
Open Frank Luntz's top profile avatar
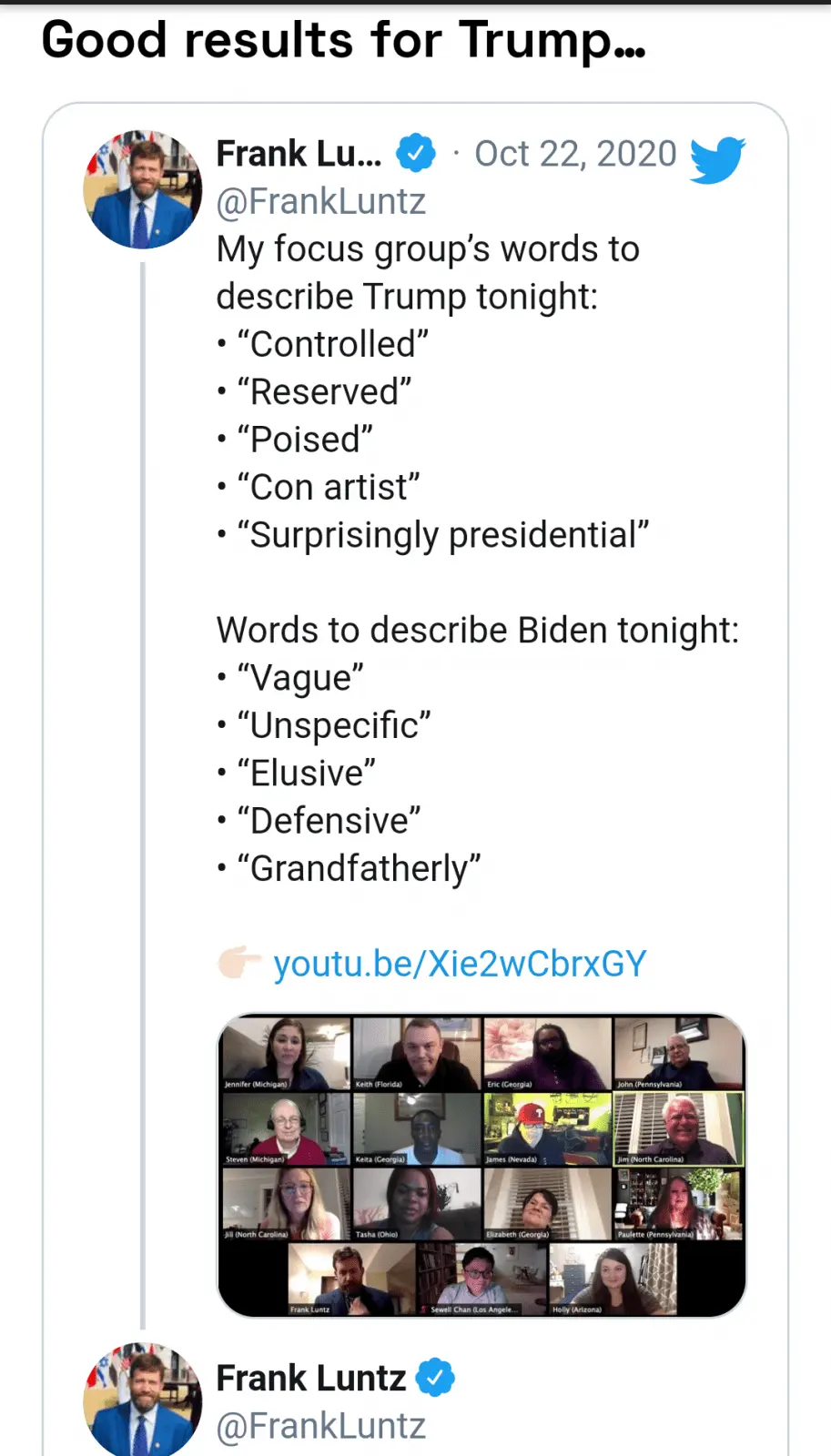pos(142,189)
